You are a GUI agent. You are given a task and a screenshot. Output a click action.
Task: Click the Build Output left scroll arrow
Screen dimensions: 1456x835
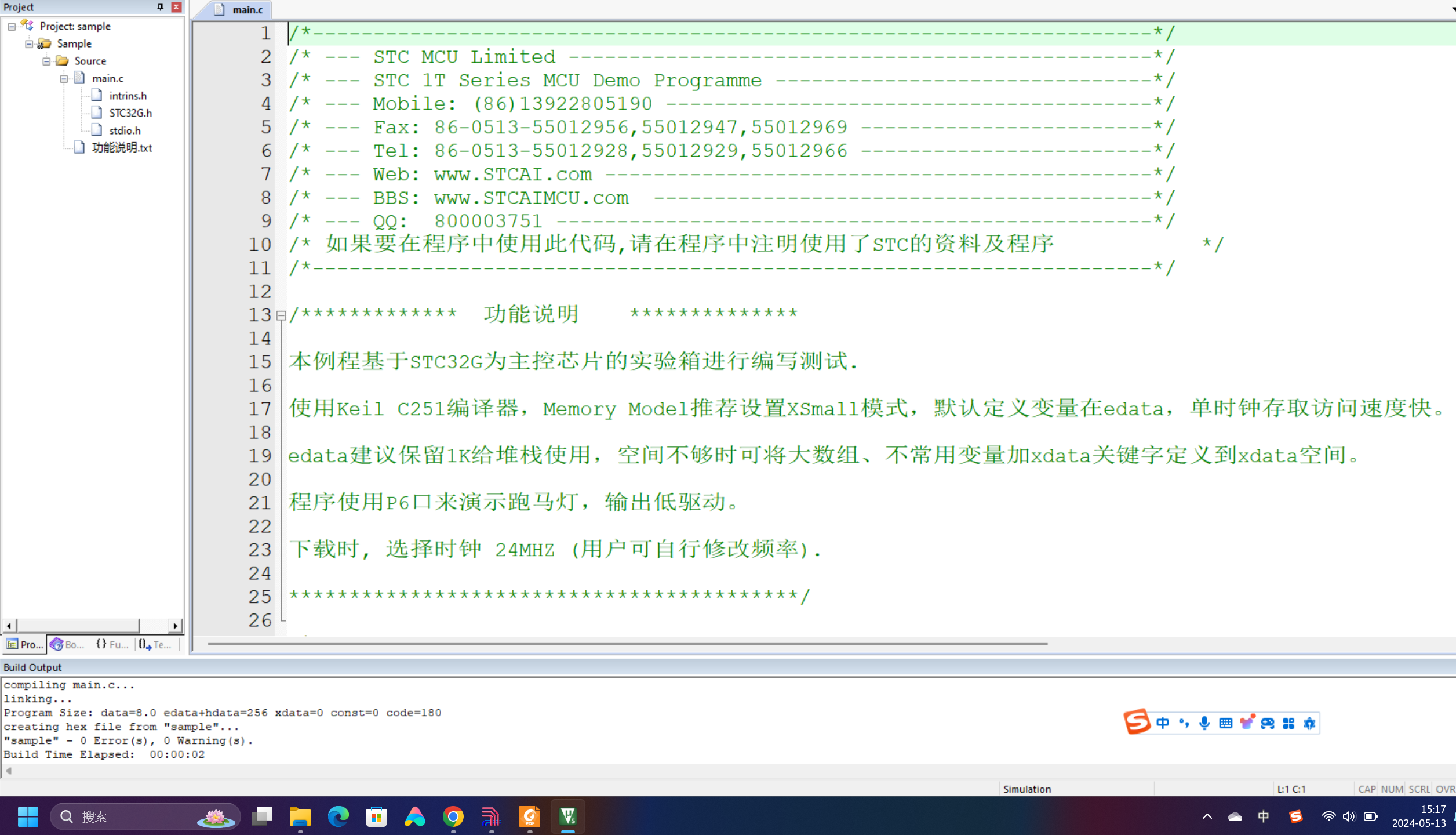pyautogui.click(x=9, y=771)
